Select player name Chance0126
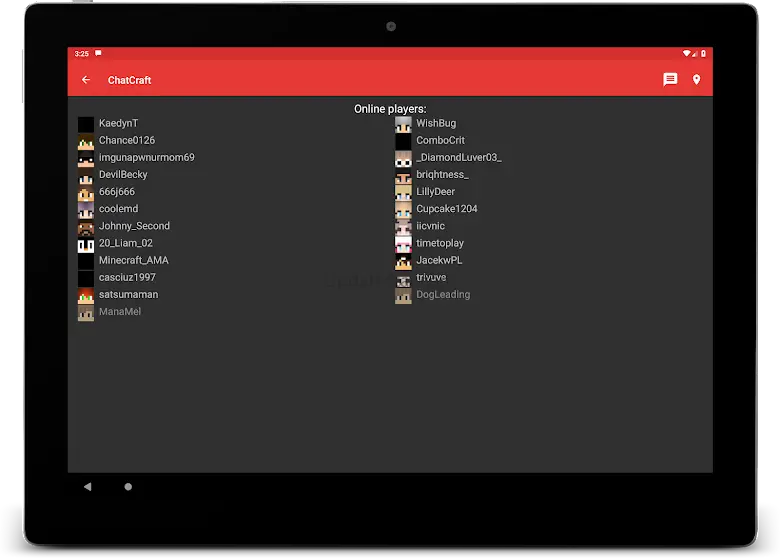Viewport: 780px width, 558px height. [127, 140]
